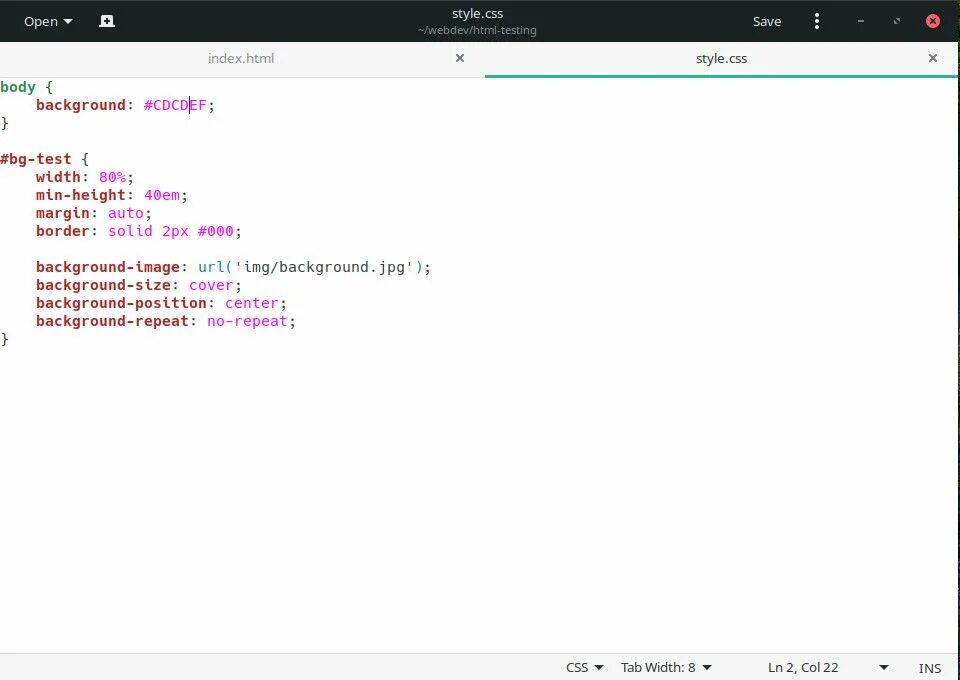Click the ~/webdev/html-testing path subtitle
This screenshot has width=960, height=680.
[478, 30]
